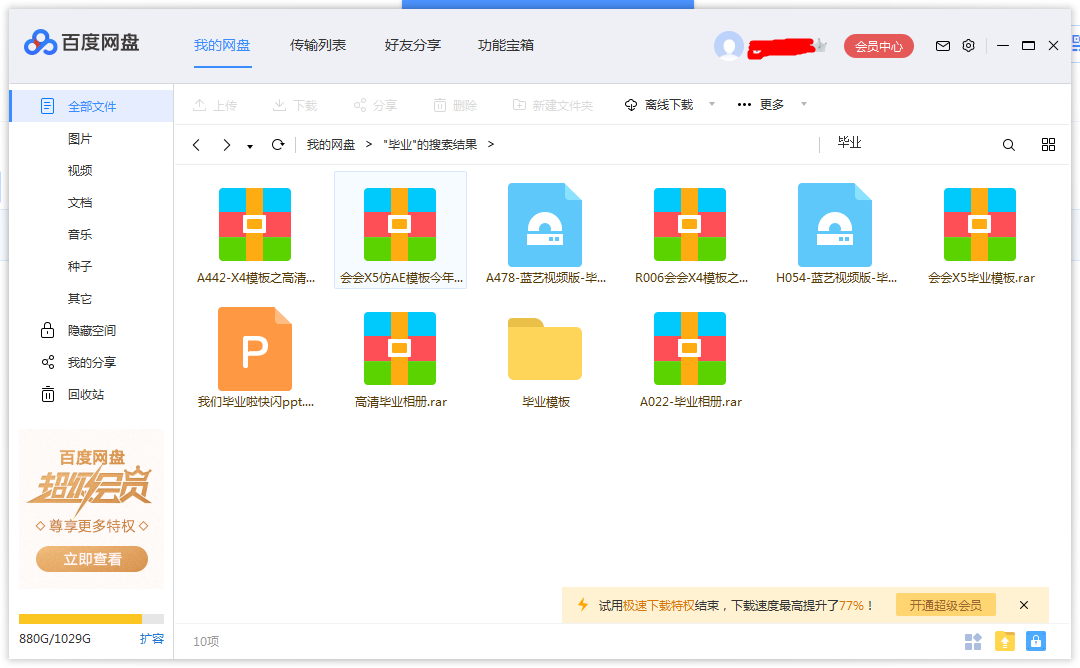The width and height of the screenshot is (1080, 668).
Task: Click the 上传 upload button
Action: pyautogui.click(x=215, y=105)
